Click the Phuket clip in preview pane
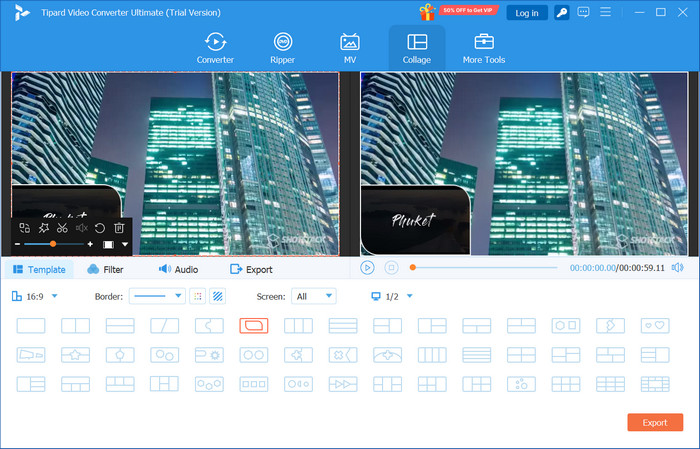Image resolution: width=700 pixels, height=449 pixels. point(415,220)
